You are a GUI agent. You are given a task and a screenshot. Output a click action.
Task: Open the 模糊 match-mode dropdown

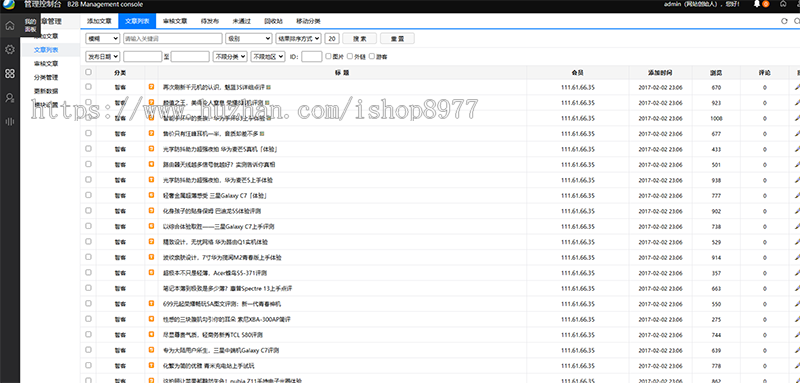click(103, 38)
